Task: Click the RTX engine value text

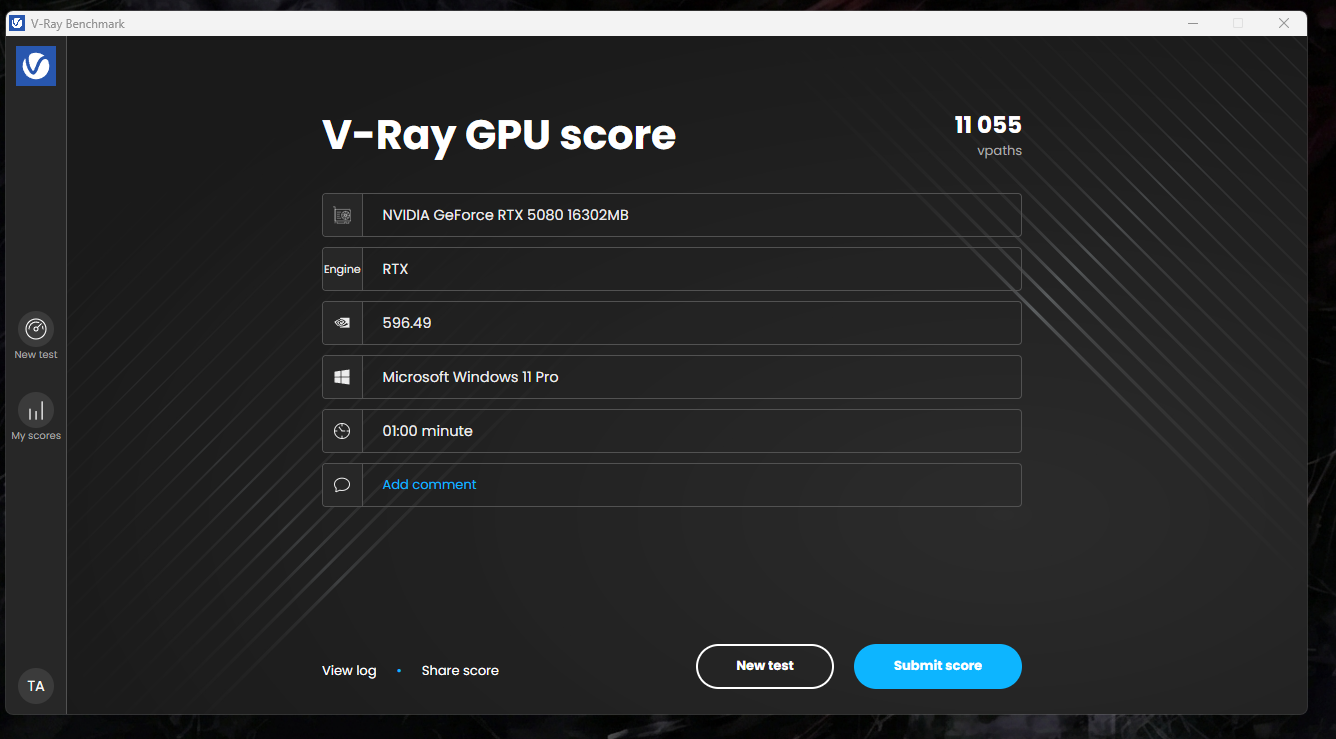Action: pyautogui.click(x=396, y=269)
